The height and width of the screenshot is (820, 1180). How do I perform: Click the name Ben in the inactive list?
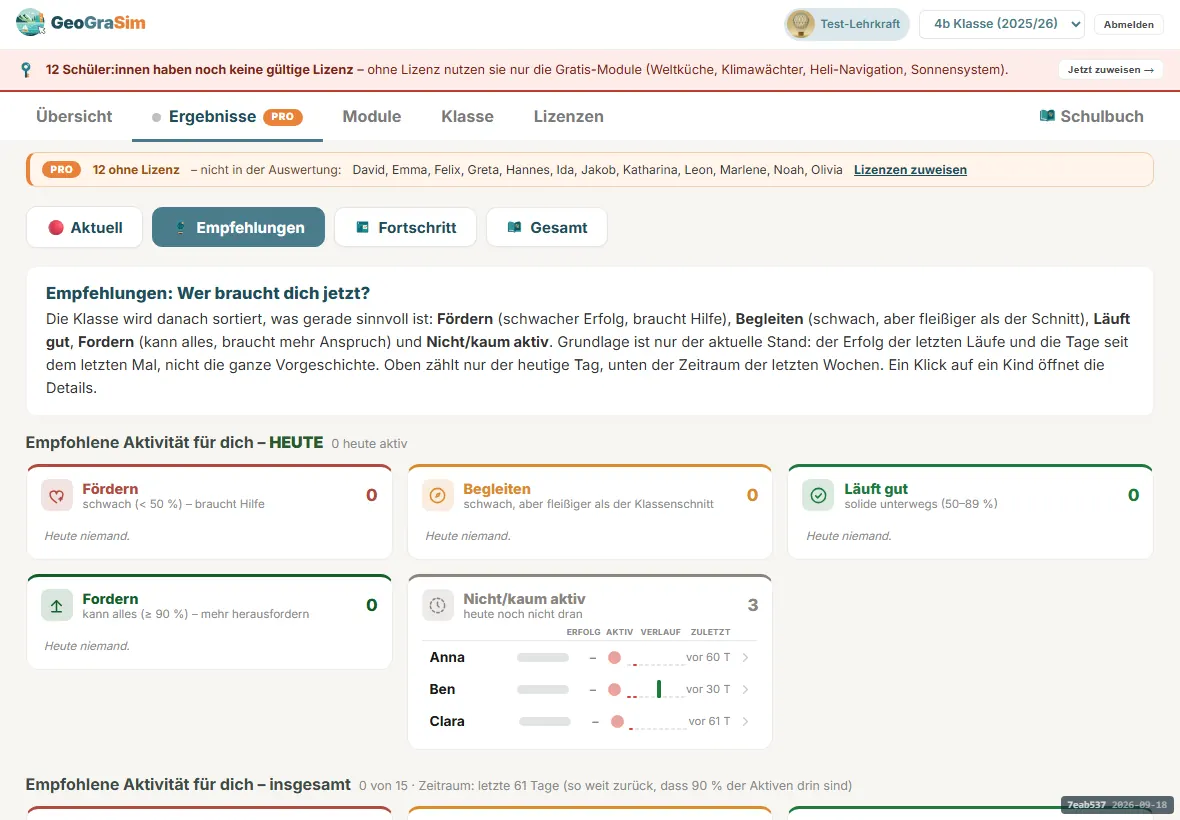(x=442, y=690)
